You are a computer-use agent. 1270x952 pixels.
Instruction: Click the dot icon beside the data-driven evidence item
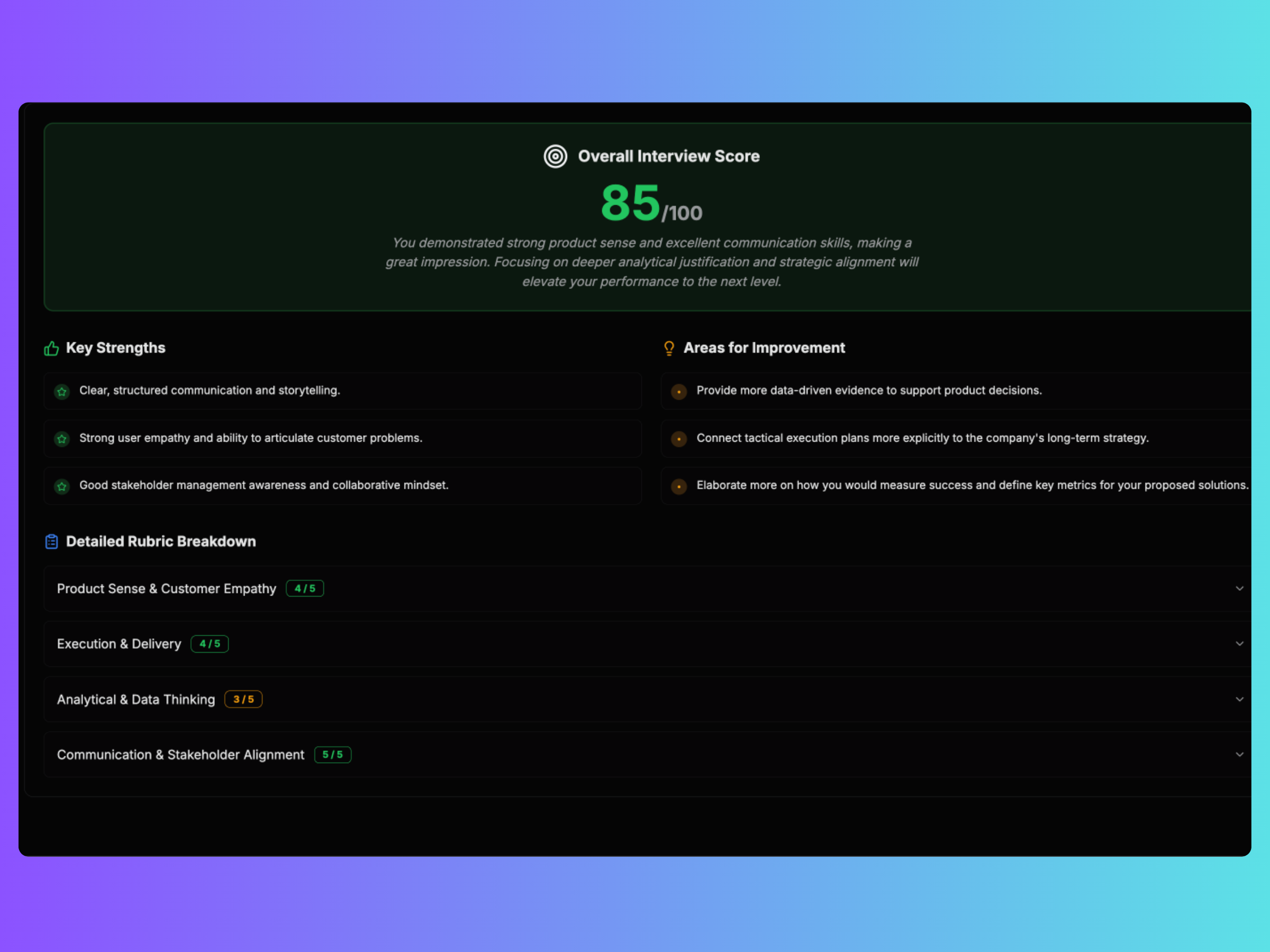pos(679,392)
